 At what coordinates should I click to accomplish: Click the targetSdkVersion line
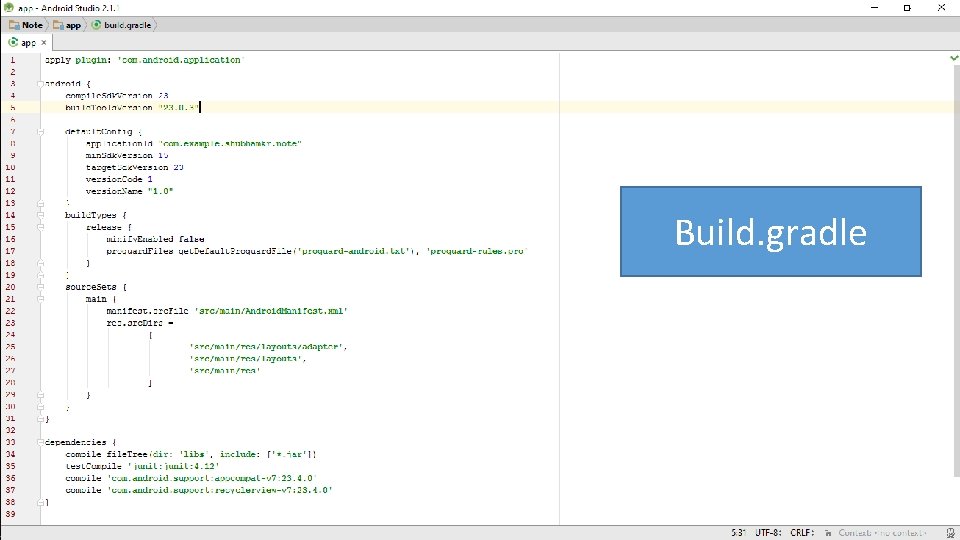tap(135, 167)
